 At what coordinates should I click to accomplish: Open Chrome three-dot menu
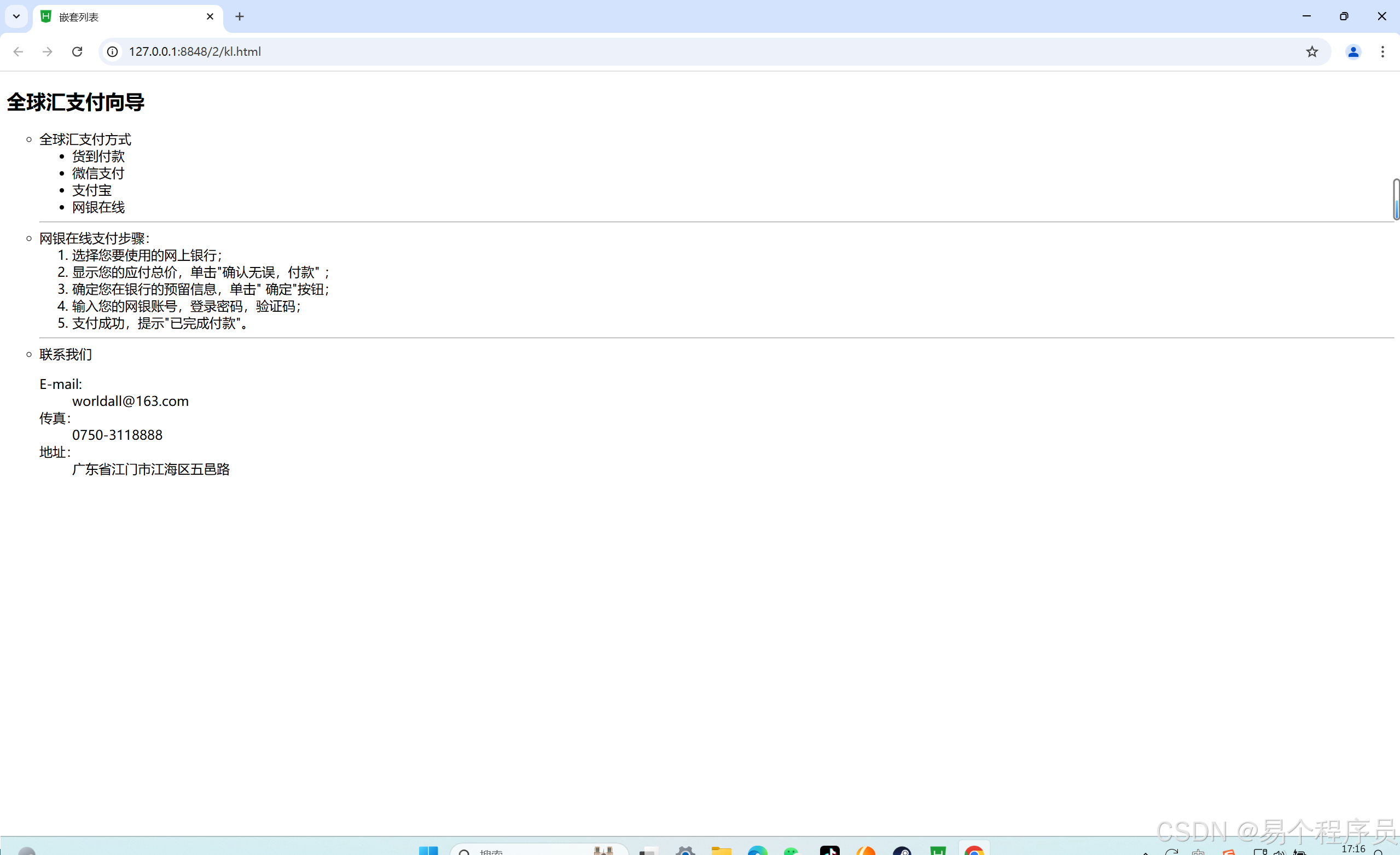pos(1382,52)
